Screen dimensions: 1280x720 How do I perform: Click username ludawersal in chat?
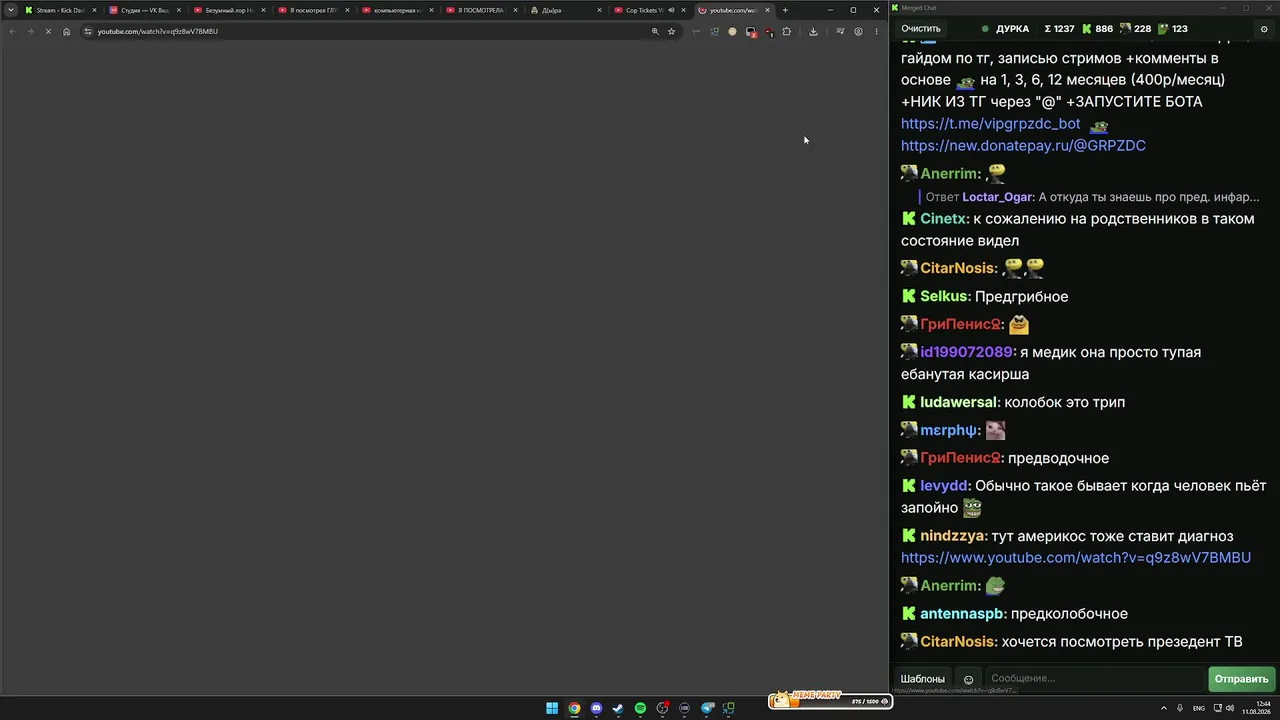pyautogui.click(x=959, y=402)
